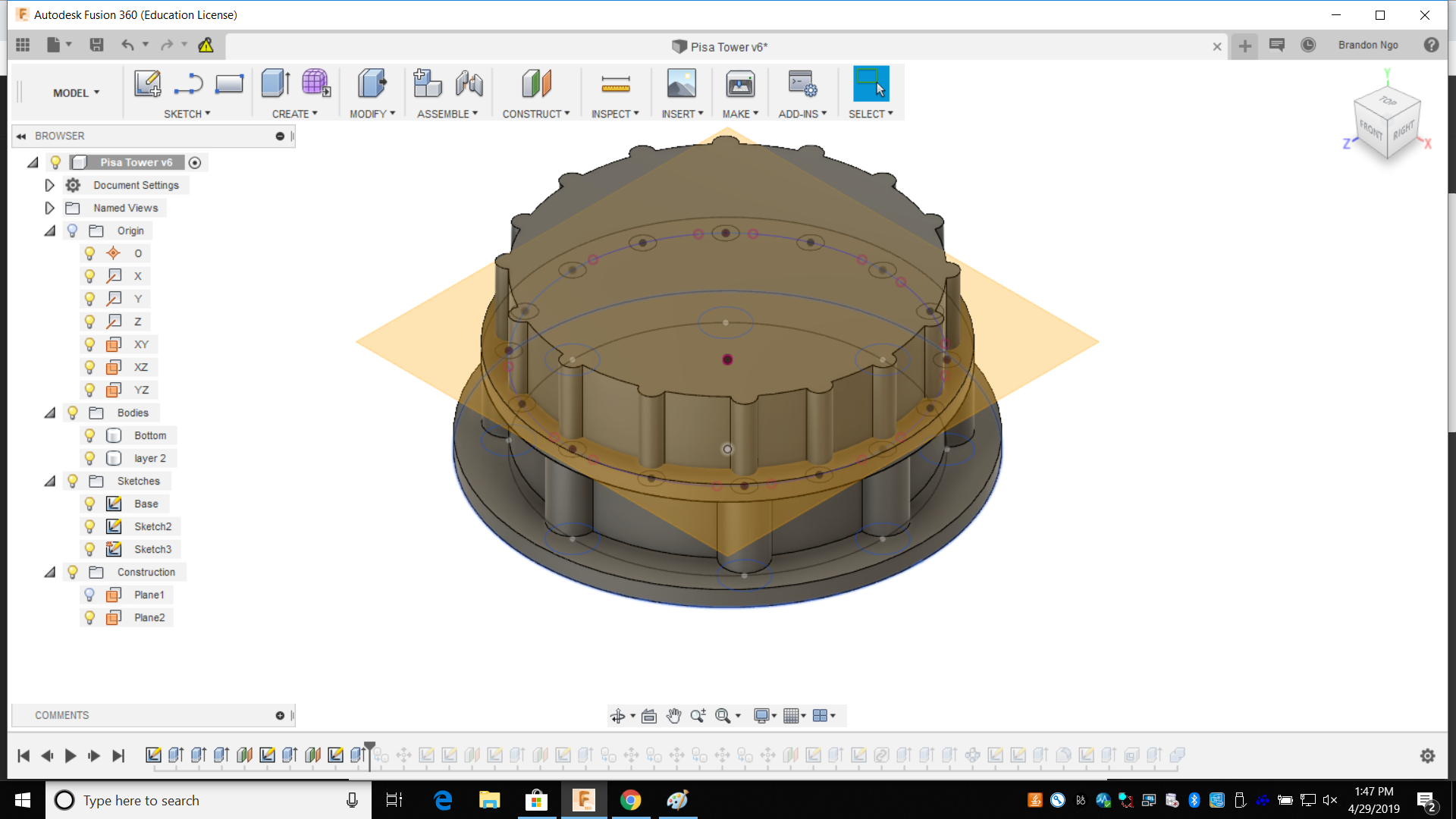Select the Offset Plane construct icon
The image size is (1456, 819).
[536, 83]
